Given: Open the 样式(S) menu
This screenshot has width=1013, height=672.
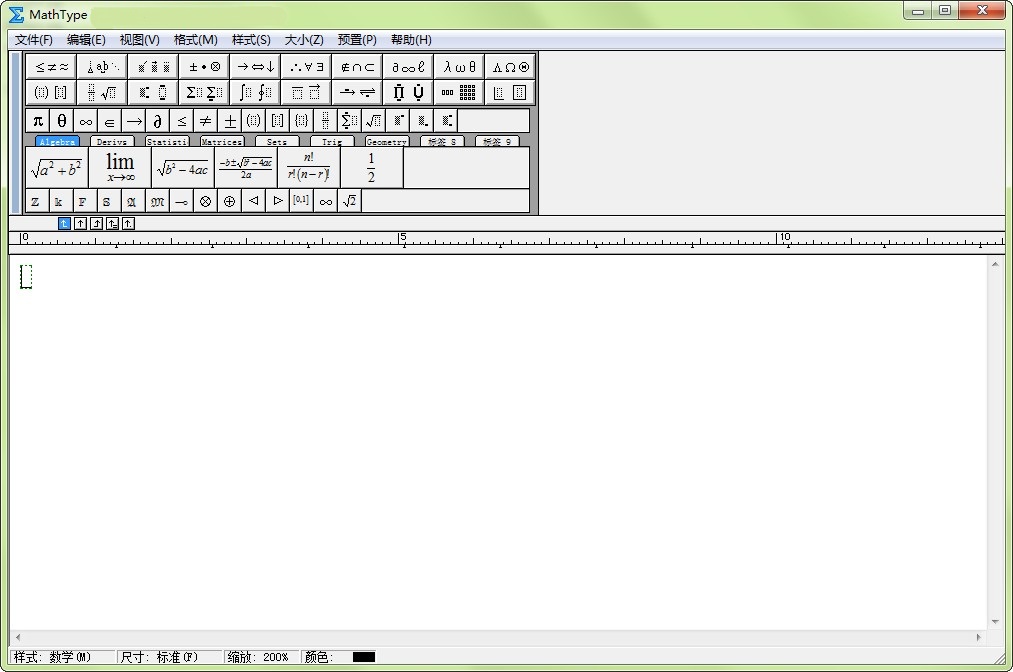Looking at the screenshot, I should coord(251,40).
